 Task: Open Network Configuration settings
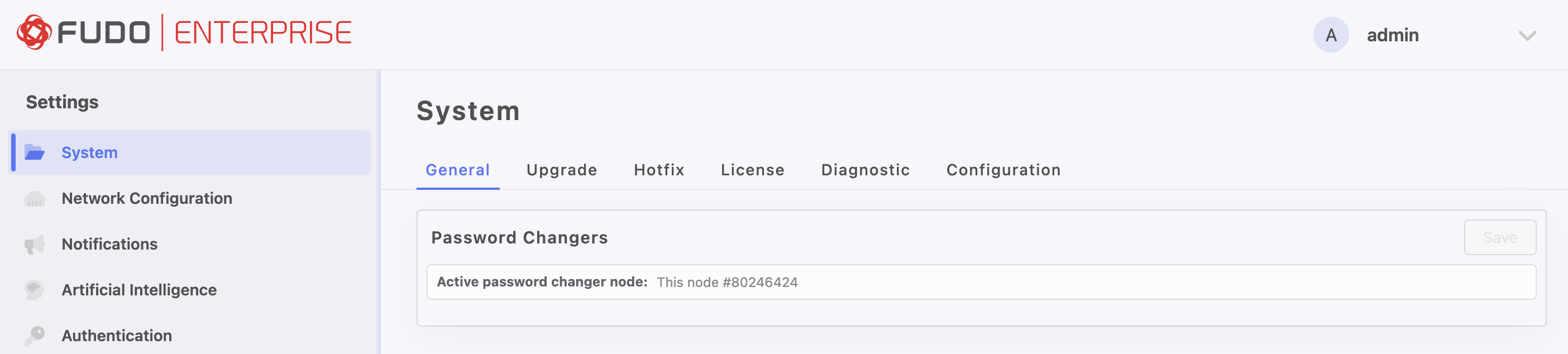147,198
